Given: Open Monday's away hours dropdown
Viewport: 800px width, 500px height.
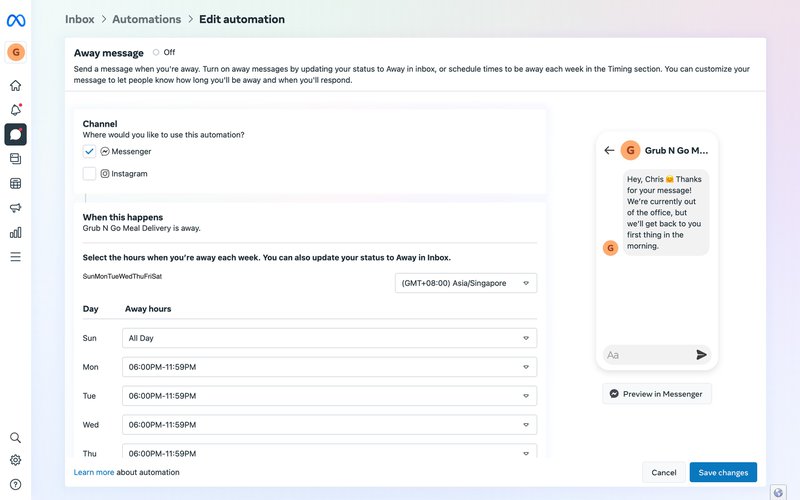Looking at the screenshot, I should click(x=329, y=367).
